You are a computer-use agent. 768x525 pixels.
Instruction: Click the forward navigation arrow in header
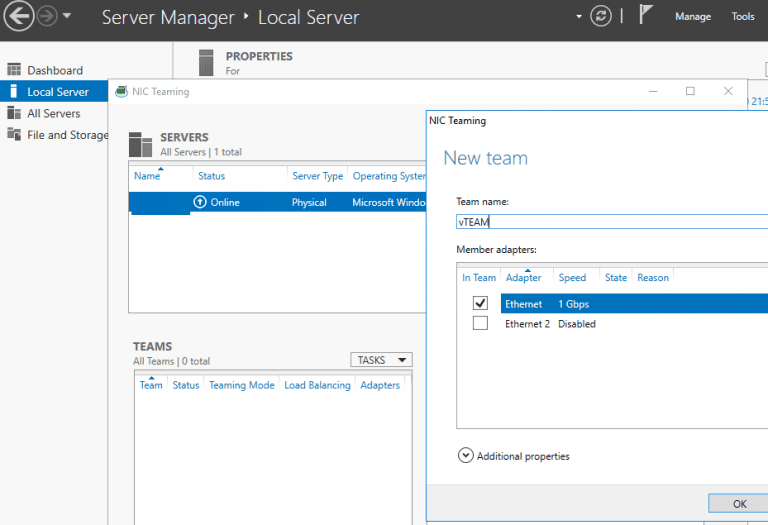click(48, 16)
